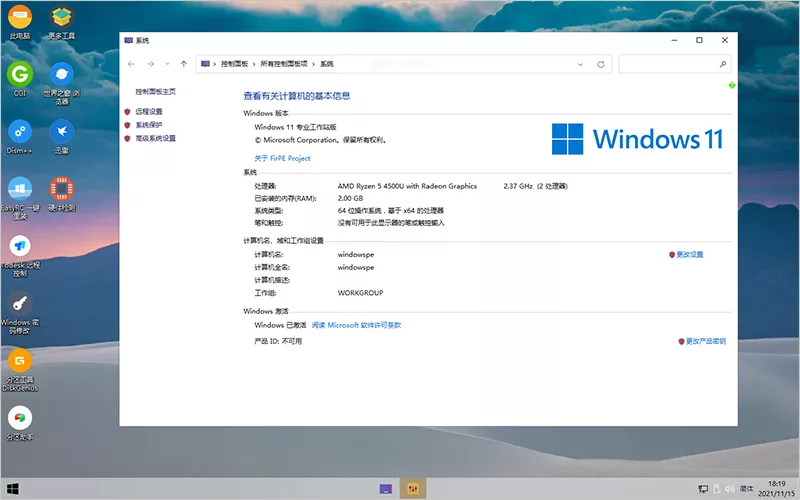Go back with the back arrow
800x500 pixels.
pos(131,64)
